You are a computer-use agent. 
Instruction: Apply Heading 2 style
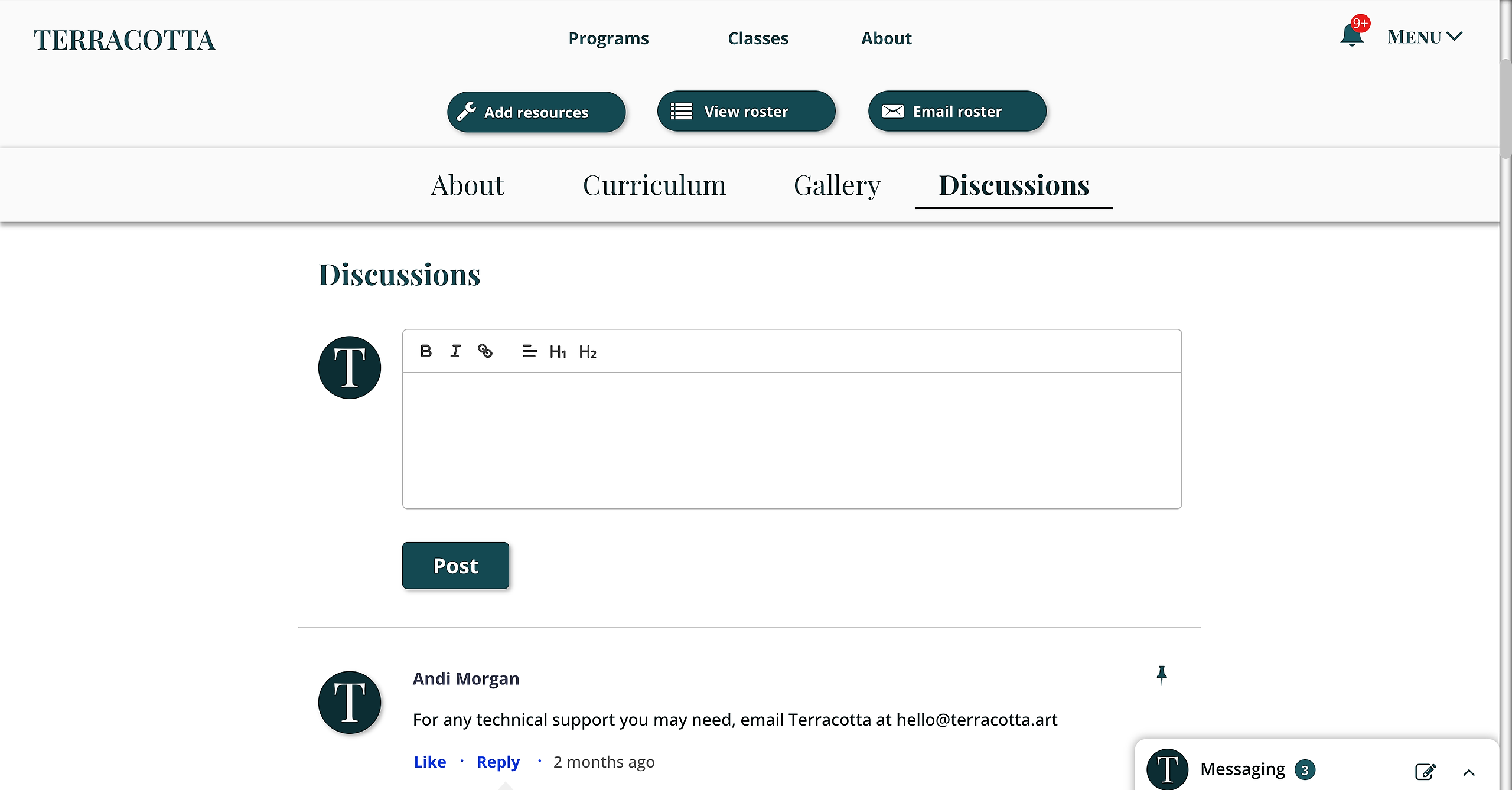coord(588,352)
